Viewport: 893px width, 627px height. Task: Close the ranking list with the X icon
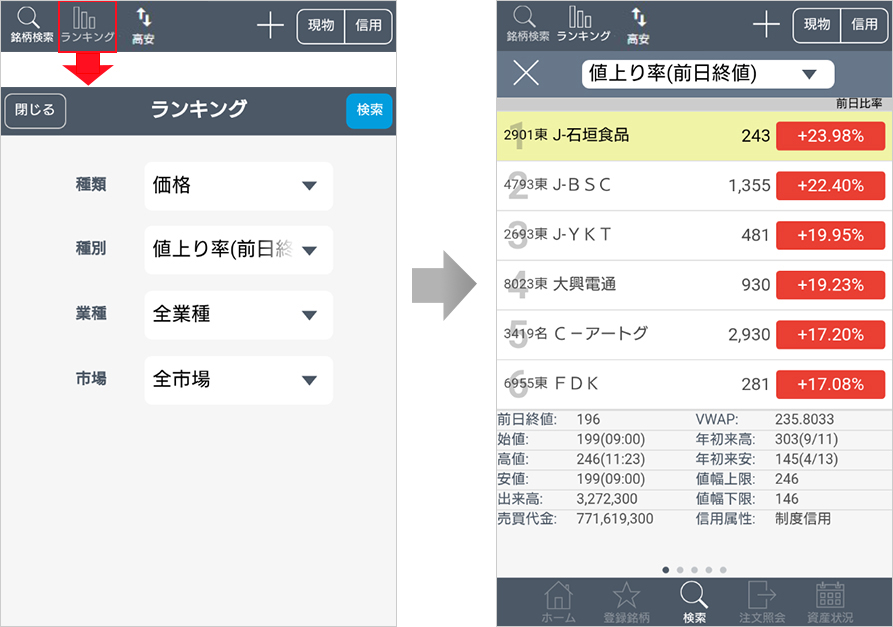point(525,73)
